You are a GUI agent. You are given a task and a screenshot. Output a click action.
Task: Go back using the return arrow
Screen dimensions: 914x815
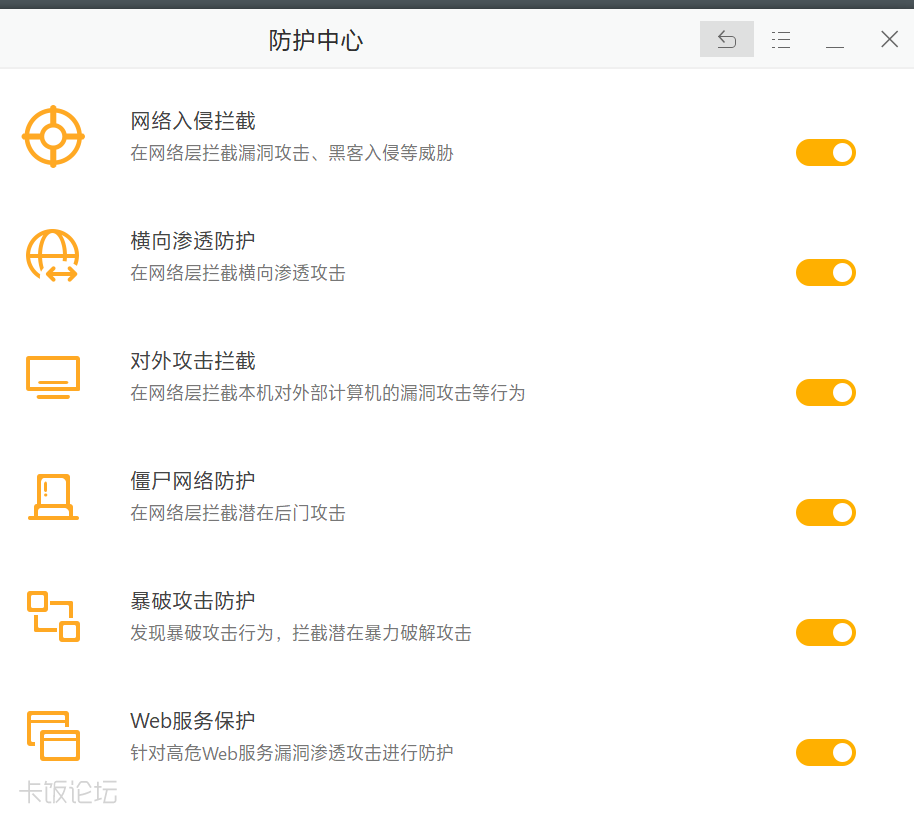(727, 40)
